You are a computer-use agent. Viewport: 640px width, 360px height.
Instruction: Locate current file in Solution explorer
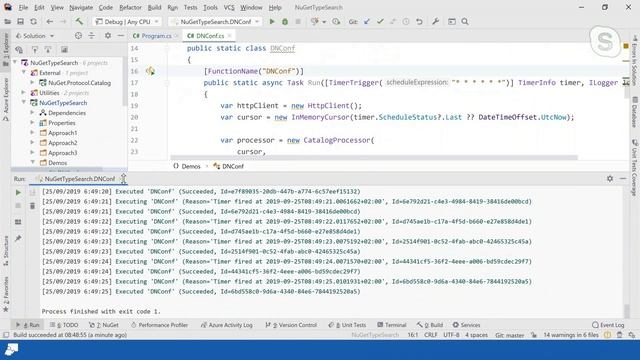pyautogui.click(x=78, y=36)
